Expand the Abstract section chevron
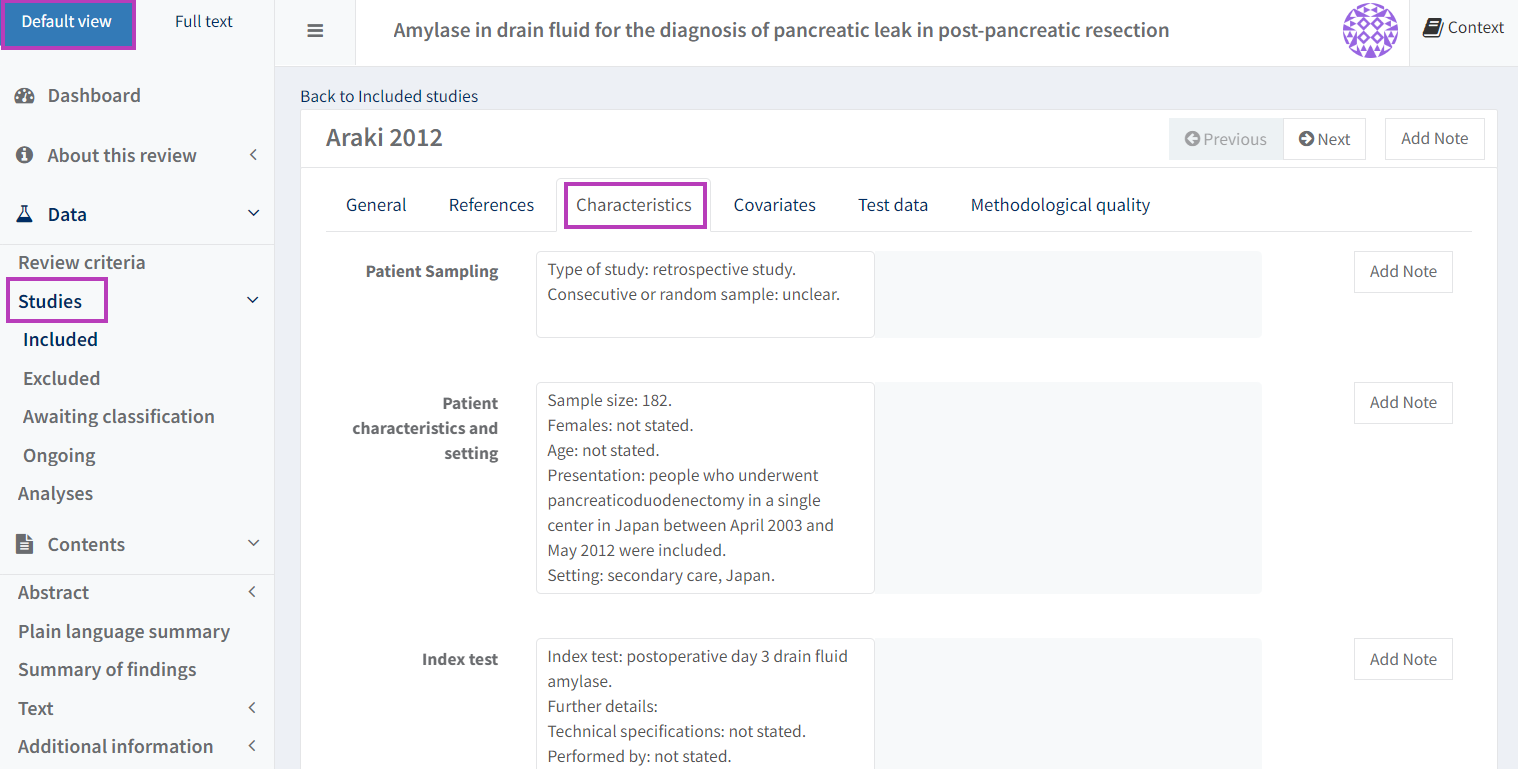Image resolution: width=1518 pixels, height=769 pixels. tap(253, 592)
